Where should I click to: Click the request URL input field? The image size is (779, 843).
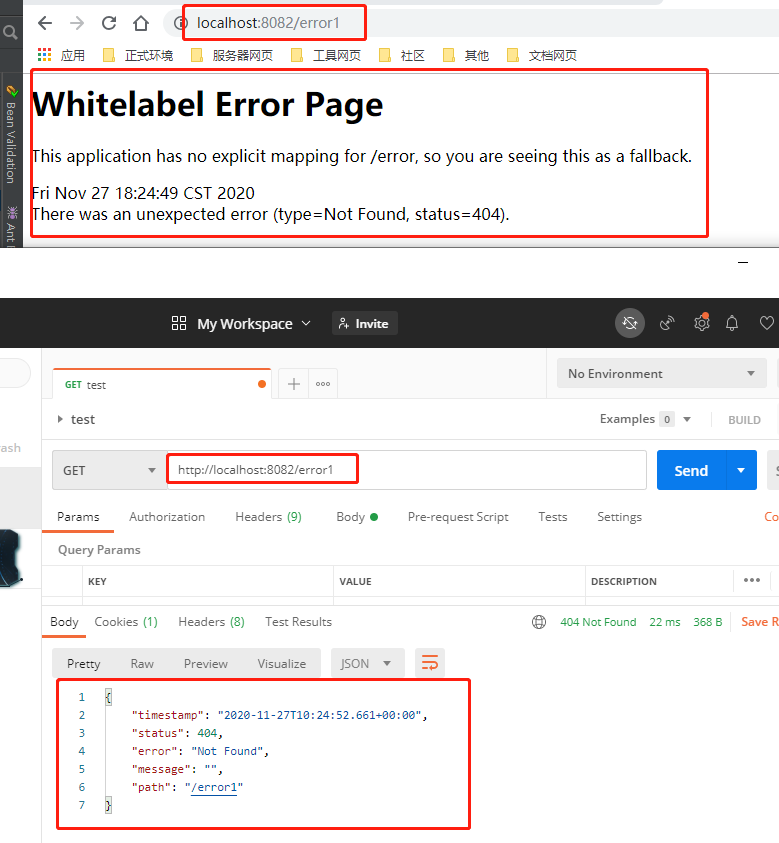(406, 470)
